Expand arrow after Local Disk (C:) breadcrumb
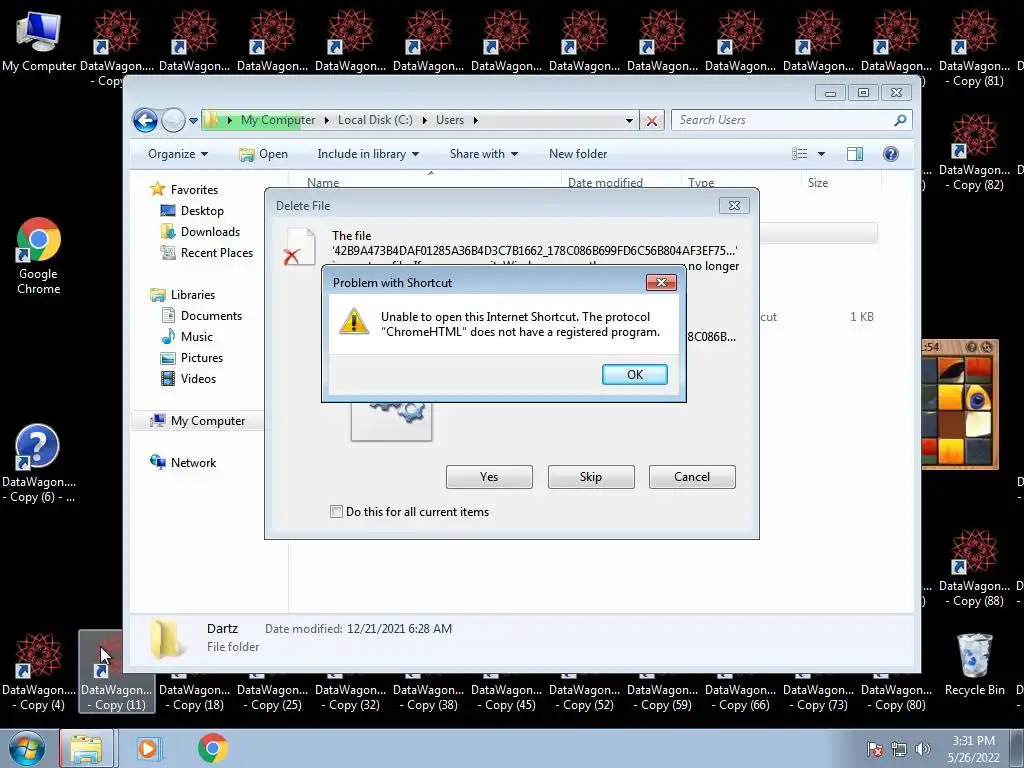This screenshot has height=768, width=1024. (424, 120)
